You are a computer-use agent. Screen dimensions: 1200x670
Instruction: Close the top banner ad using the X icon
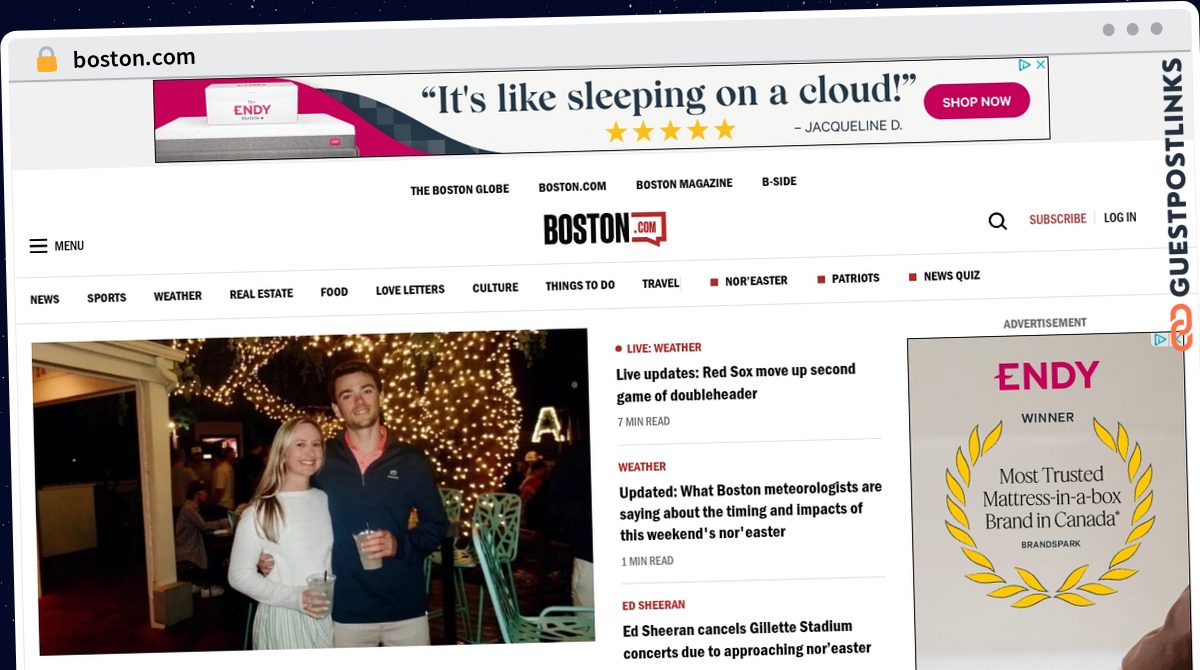click(x=1040, y=65)
